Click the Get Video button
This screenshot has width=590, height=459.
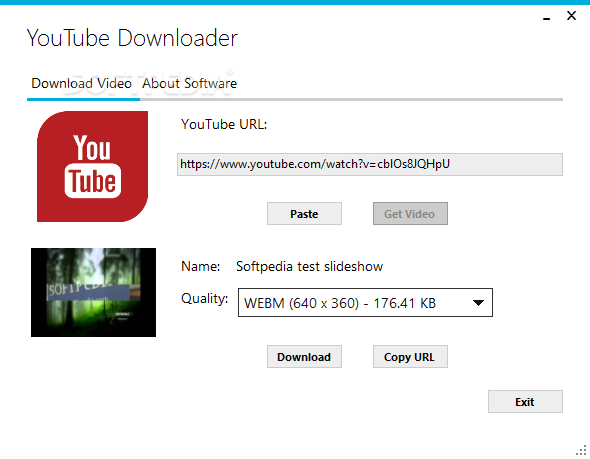click(410, 214)
